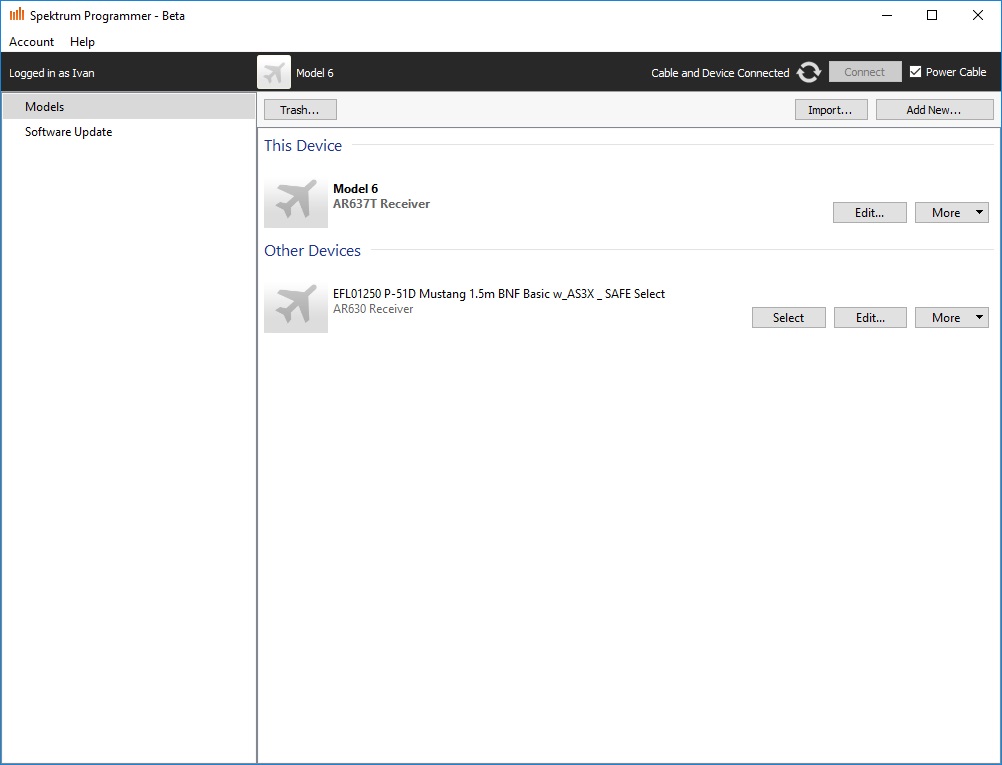Edit the P-51D Mustang AR630 model
Viewport: 1002px width, 765px height.
click(x=870, y=318)
